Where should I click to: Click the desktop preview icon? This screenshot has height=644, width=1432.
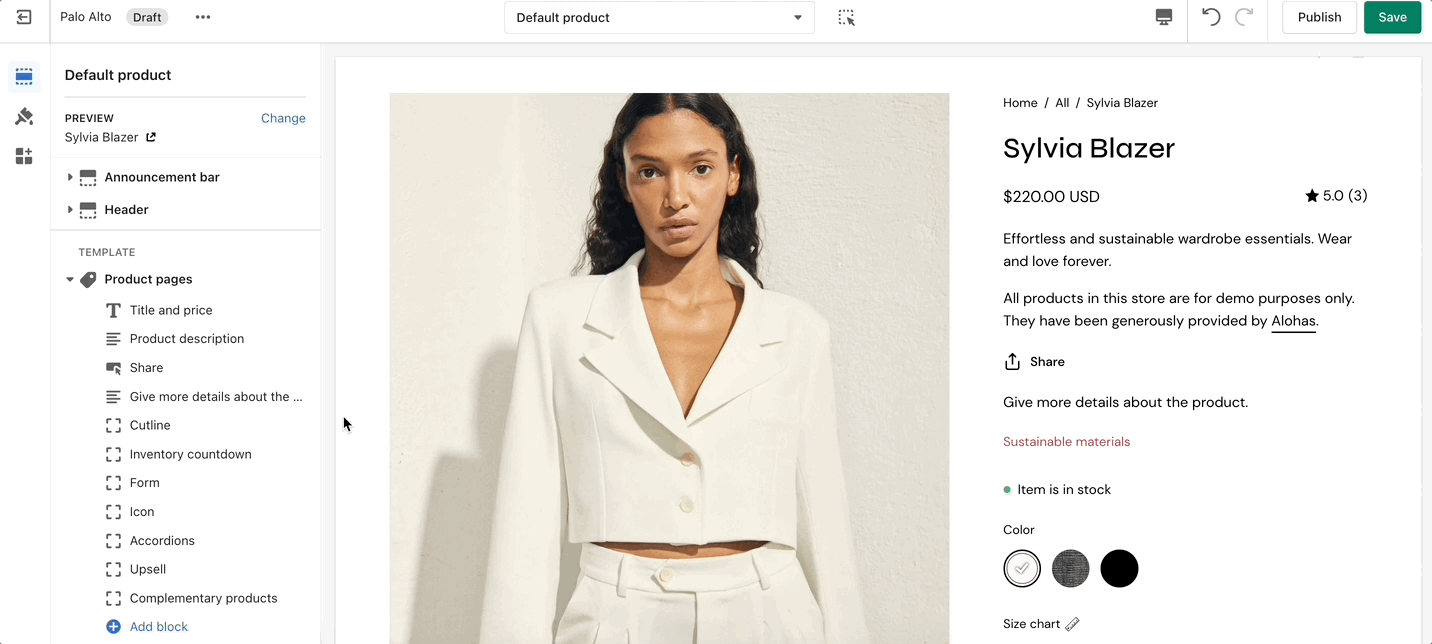(1163, 17)
